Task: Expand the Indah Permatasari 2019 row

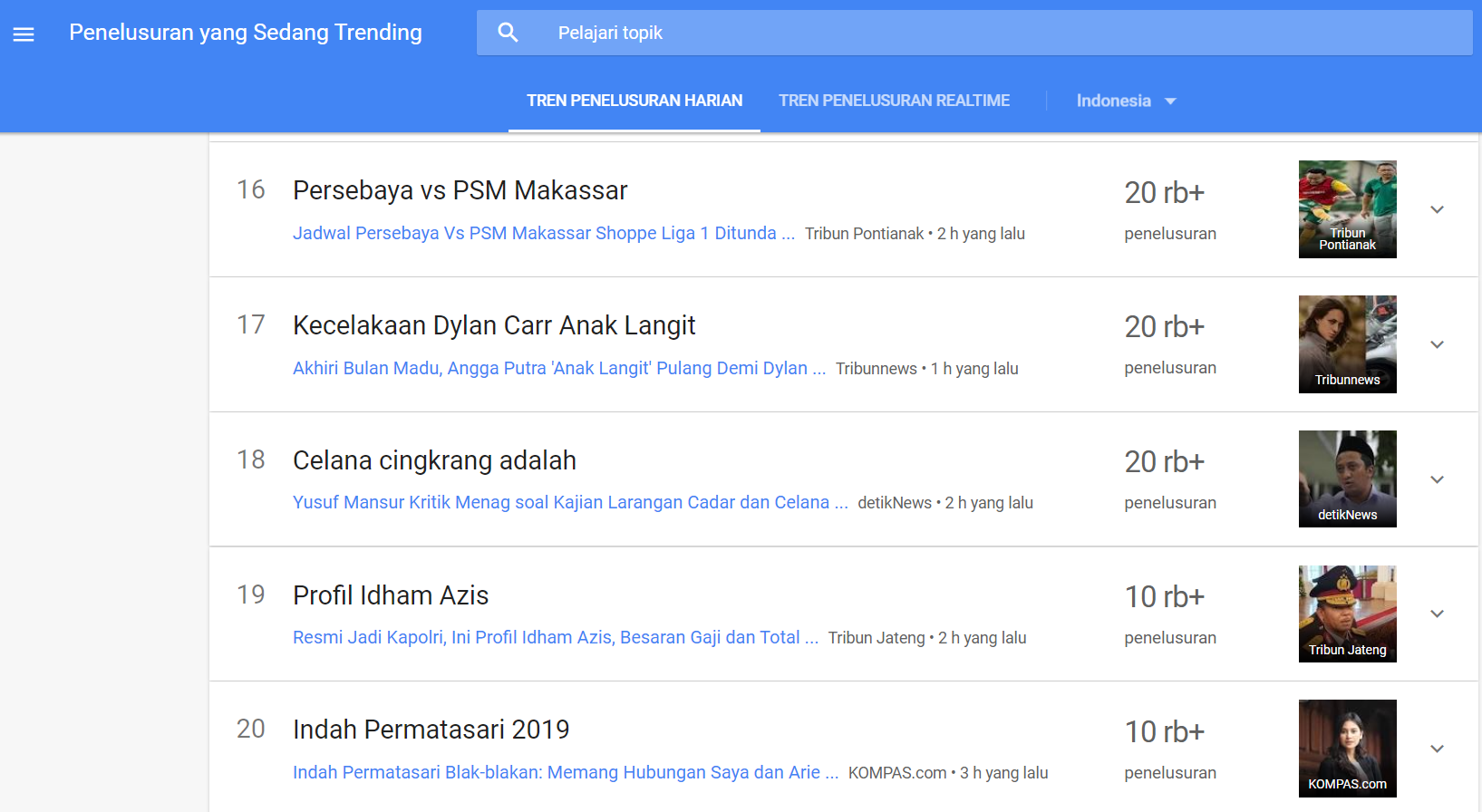Action: [x=1437, y=749]
